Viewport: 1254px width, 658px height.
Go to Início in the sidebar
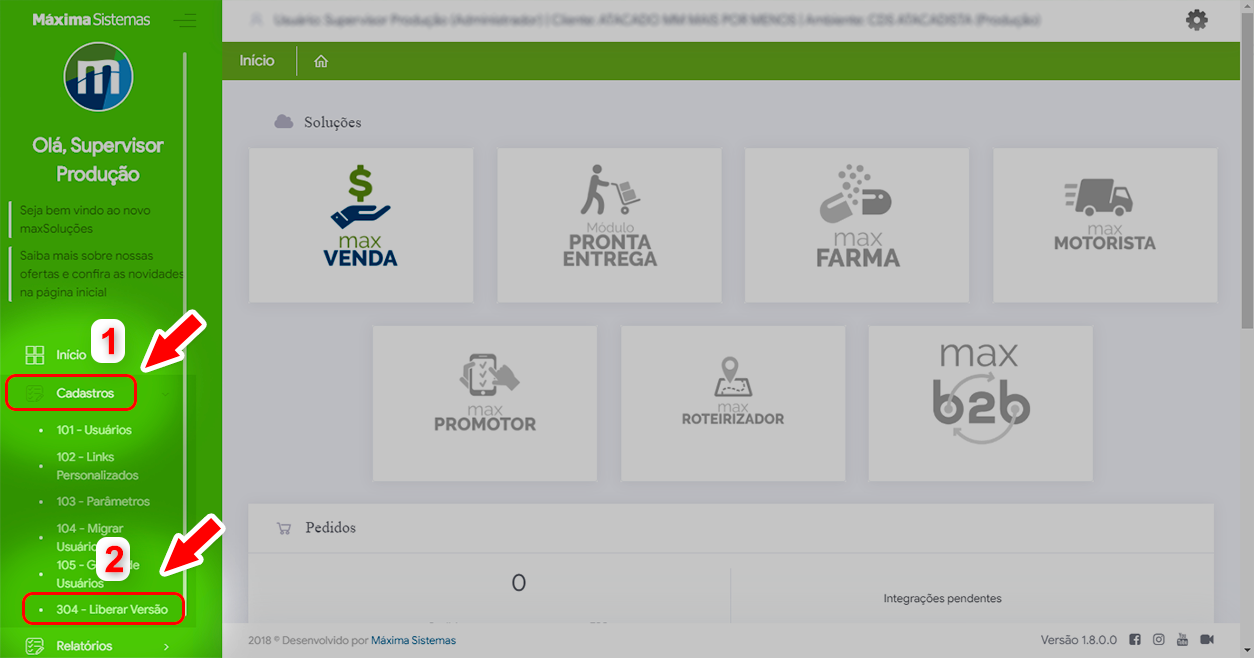click(x=71, y=355)
